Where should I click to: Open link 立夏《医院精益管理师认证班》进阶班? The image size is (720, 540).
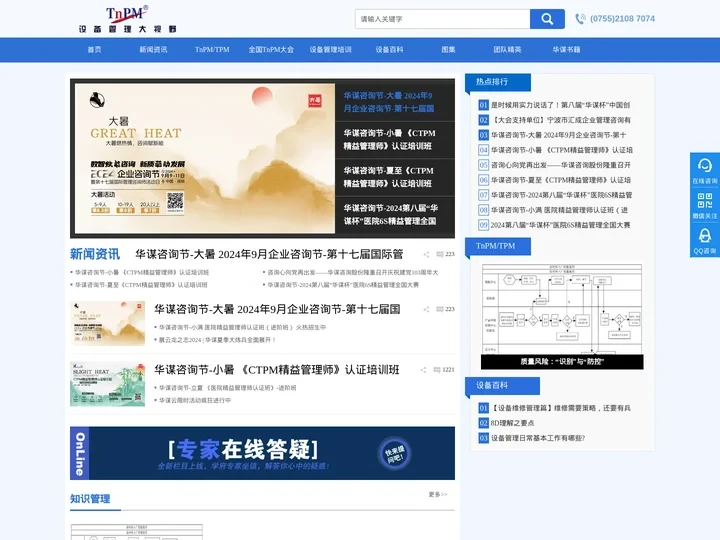click(227, 388)
